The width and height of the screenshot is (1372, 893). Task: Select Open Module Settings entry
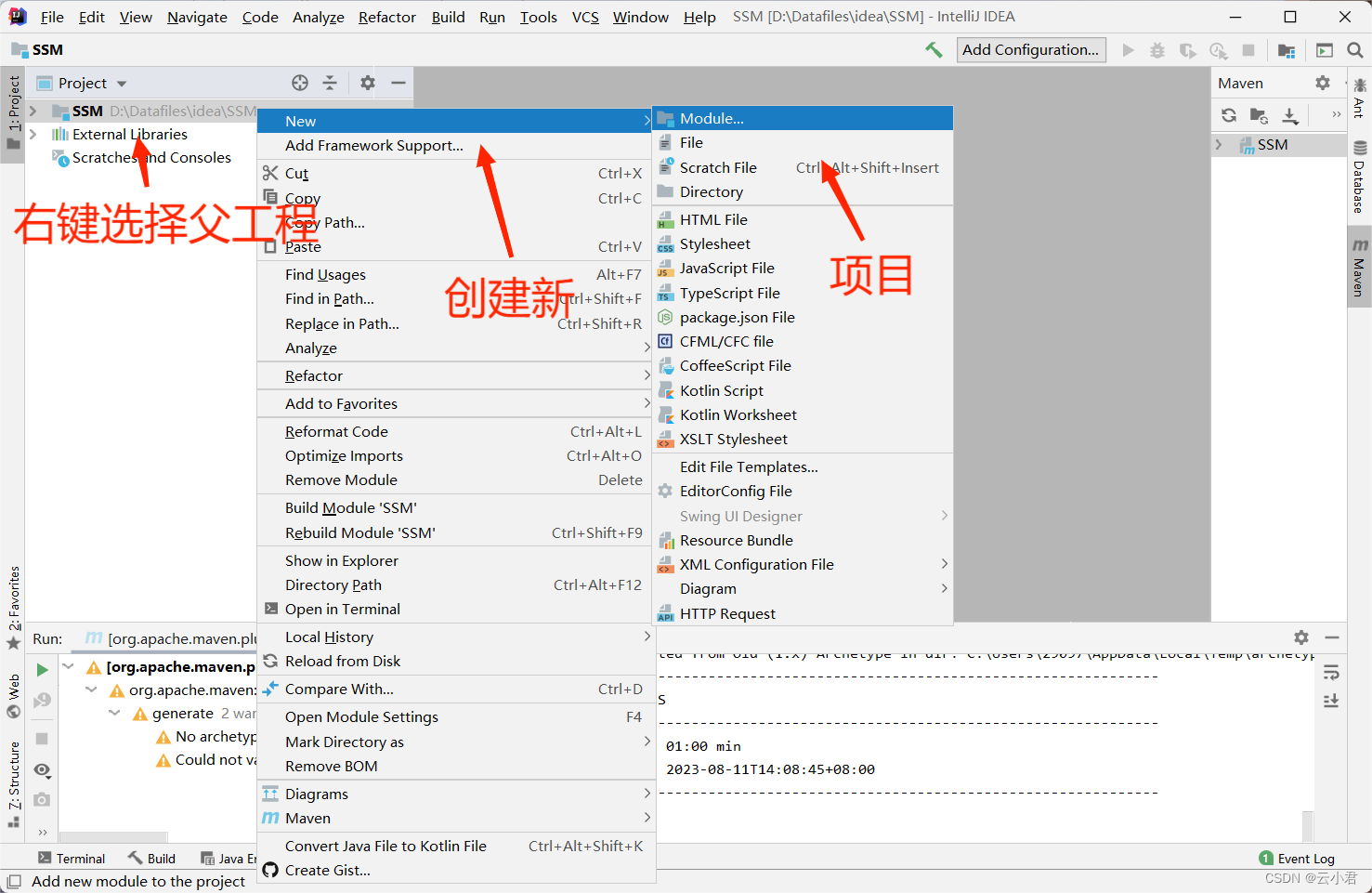455,716
